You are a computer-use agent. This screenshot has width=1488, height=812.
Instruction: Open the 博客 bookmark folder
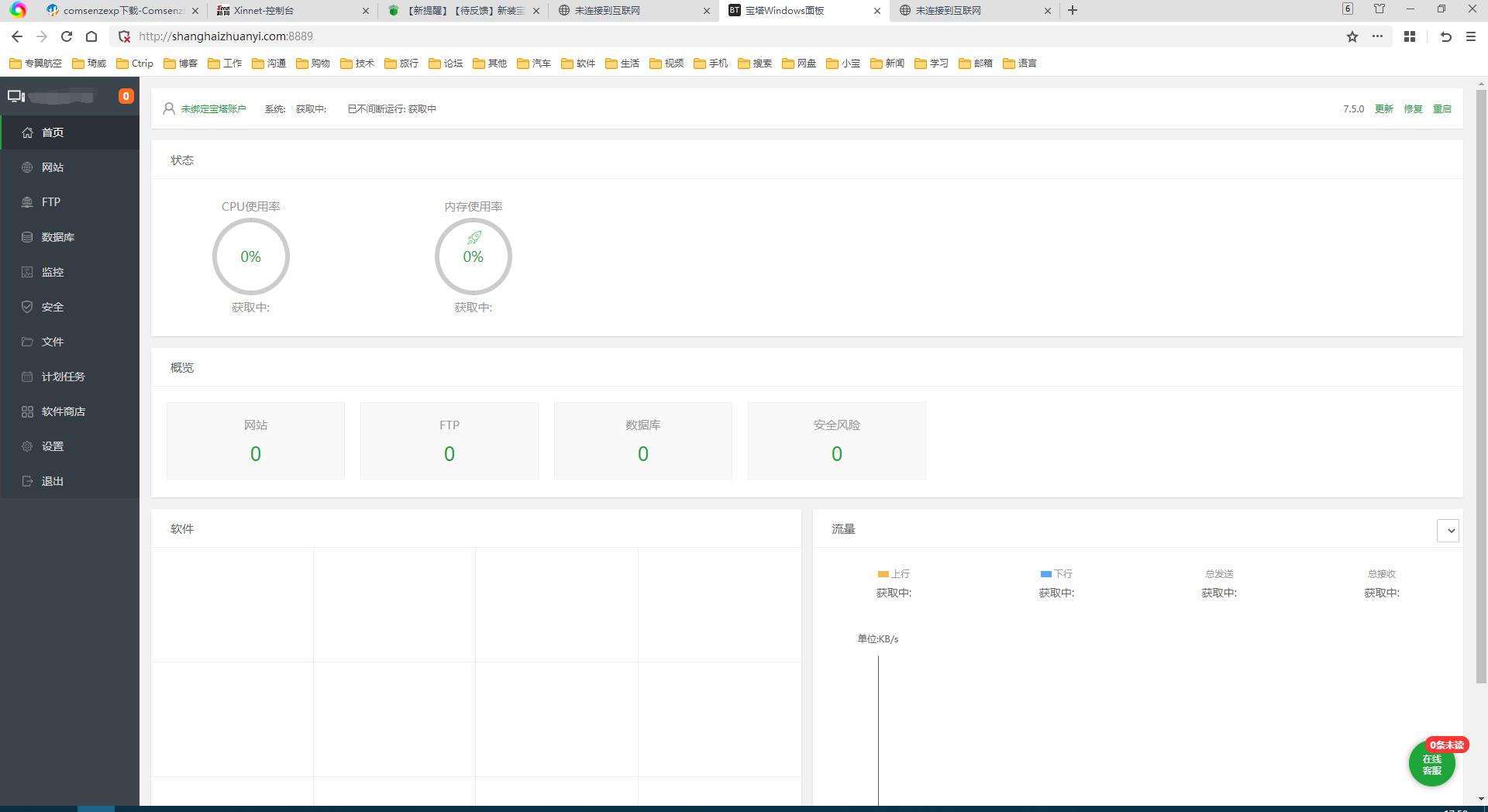click(x=181, y=64)
